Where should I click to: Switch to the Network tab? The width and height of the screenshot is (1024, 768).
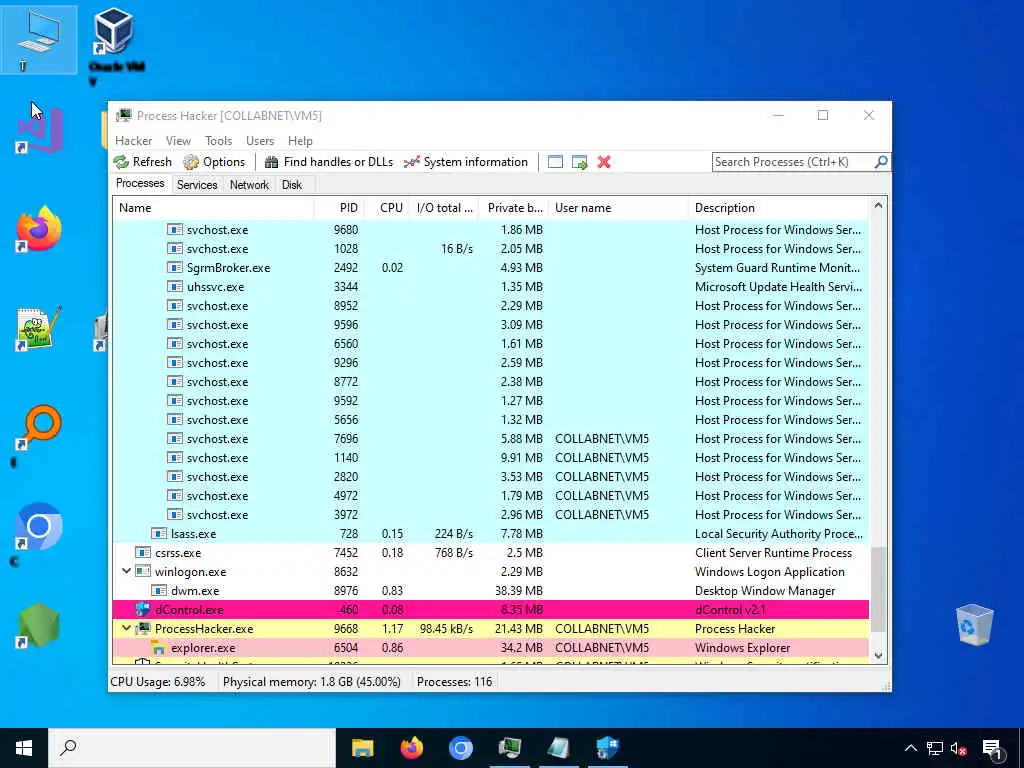coord(249,185)
